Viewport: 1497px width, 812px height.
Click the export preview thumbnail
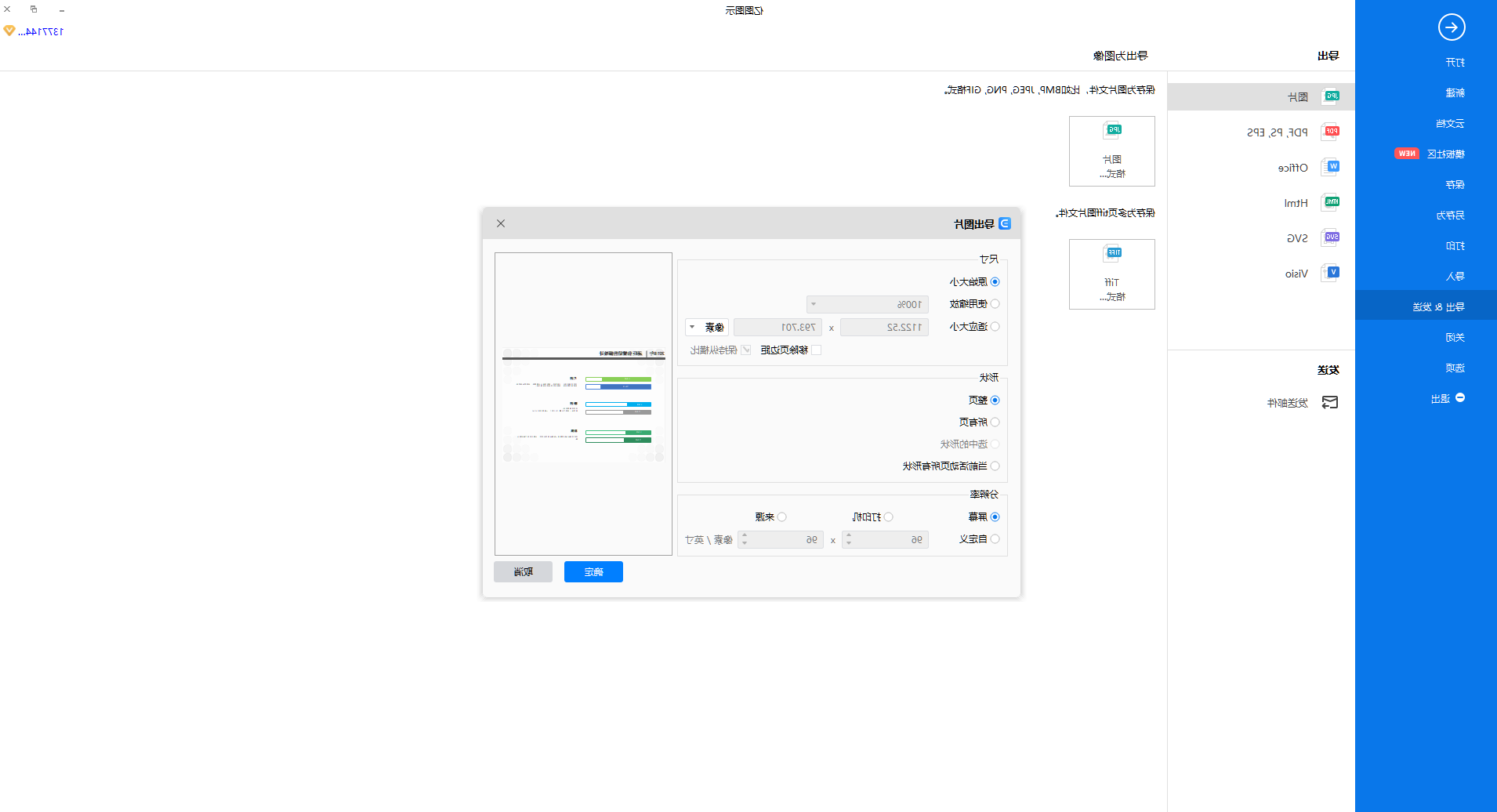(x=584, y=404)
